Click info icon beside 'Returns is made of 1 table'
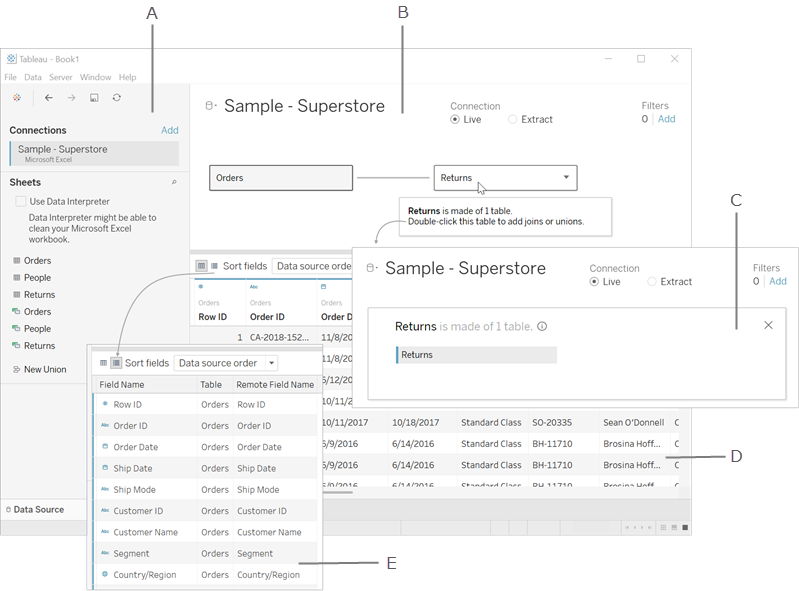This screenshot has height=591, width=799. 542,327
